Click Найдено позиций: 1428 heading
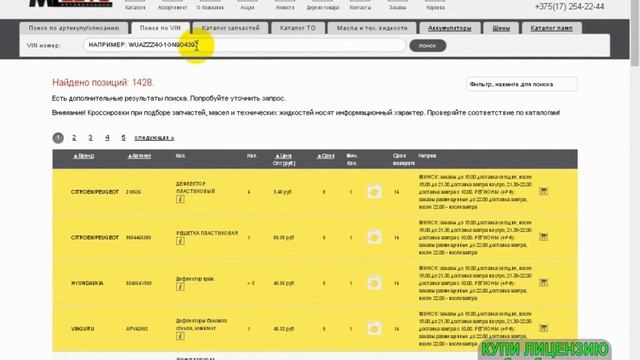The width and height of the screenshot is (640, 360). tap(102, 82)
